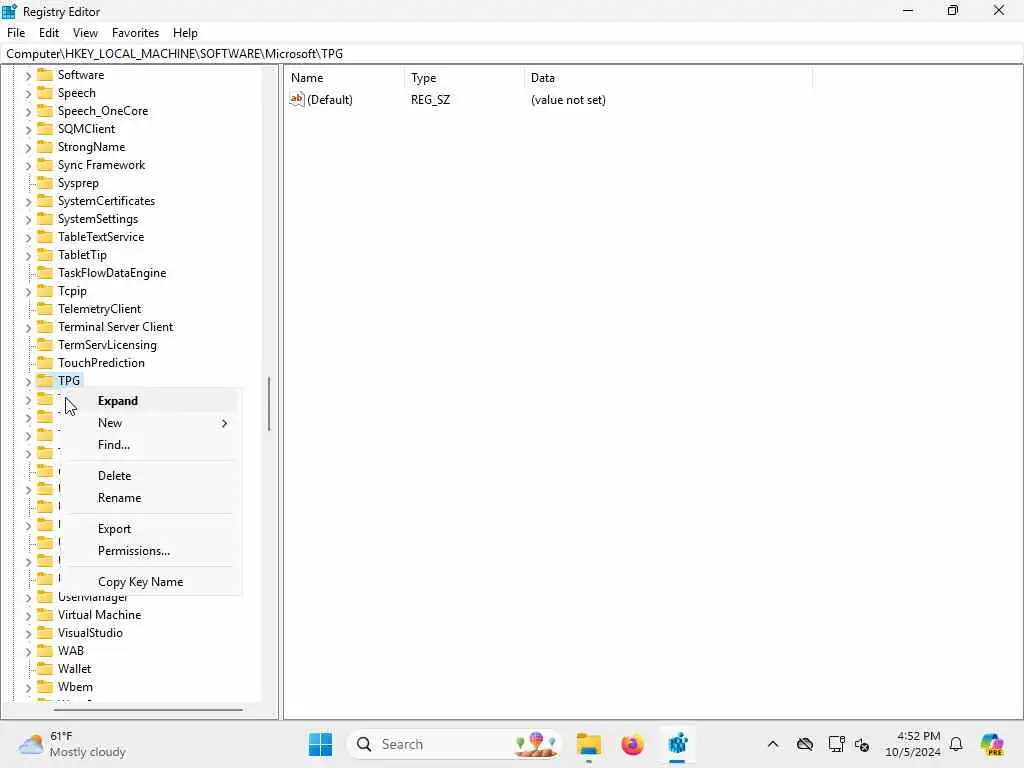1024x768 pixels.
Task: Open the New submenu arrow
Action: (224, 423)
